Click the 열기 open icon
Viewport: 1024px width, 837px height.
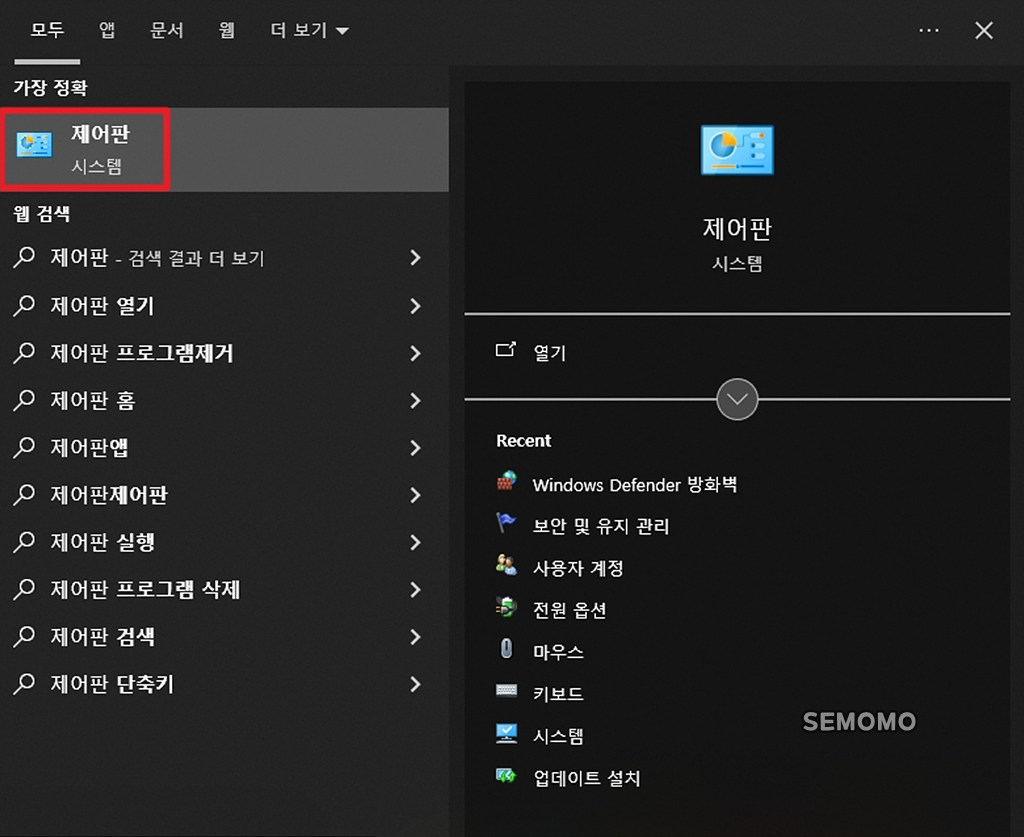coord(505,350)
